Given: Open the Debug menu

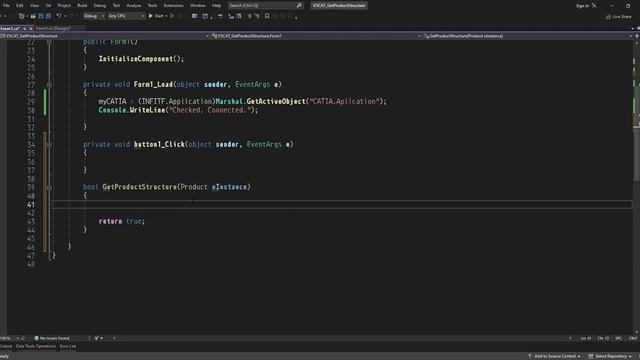Looking at the screenshot, I should 100,6.
